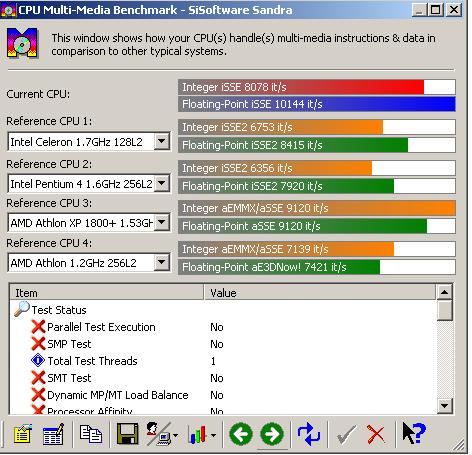
Task: Click the Item column header
Action: point(107,293)
